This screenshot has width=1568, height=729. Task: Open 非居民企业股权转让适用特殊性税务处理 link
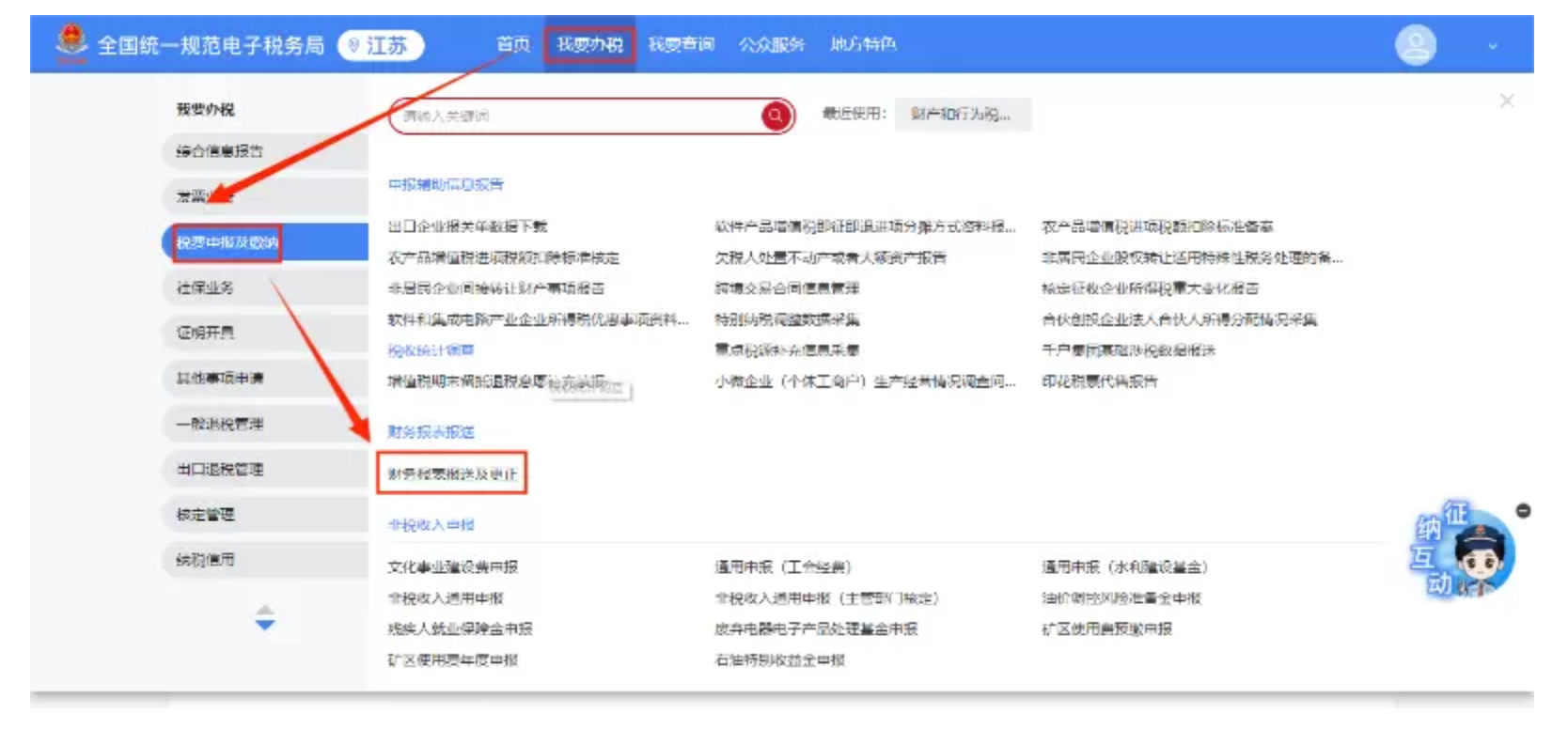coord(1192,257)
